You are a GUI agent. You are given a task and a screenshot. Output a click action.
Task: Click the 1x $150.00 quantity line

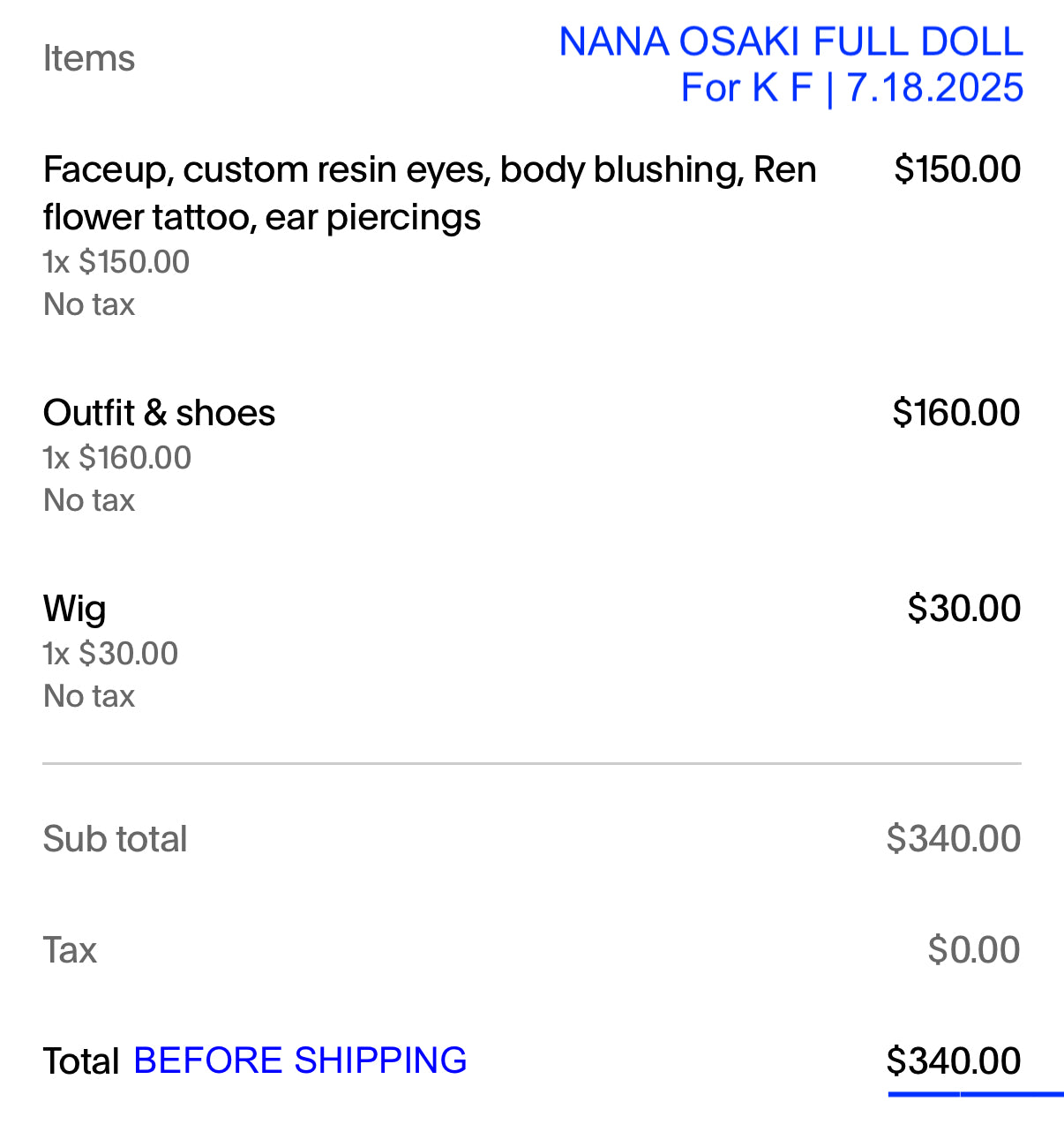coord(116,262)
